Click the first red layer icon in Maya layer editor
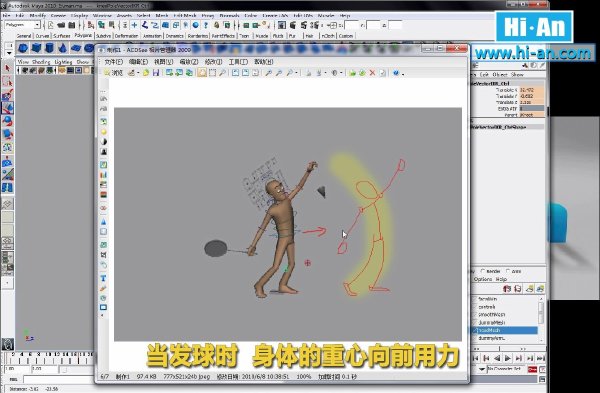Image resolution: width=600 pixels, height=393 pixels. click(x=507, y=289)
